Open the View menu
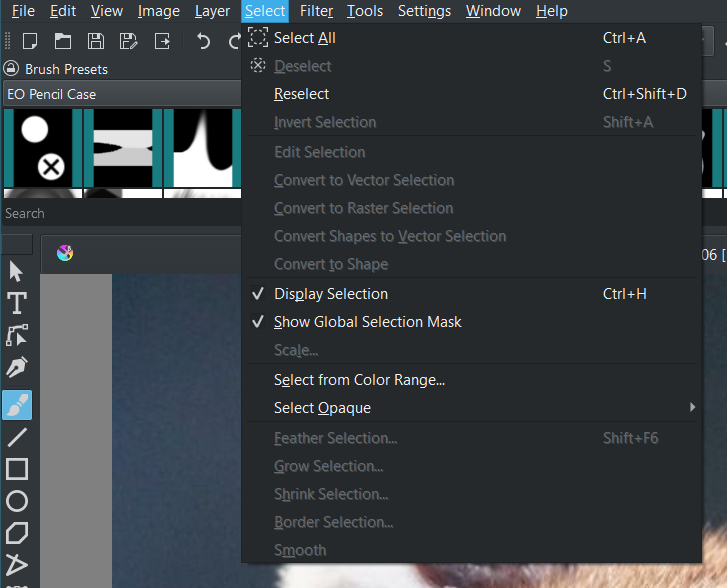Viewport: 727px width, 588px height. 107,11
